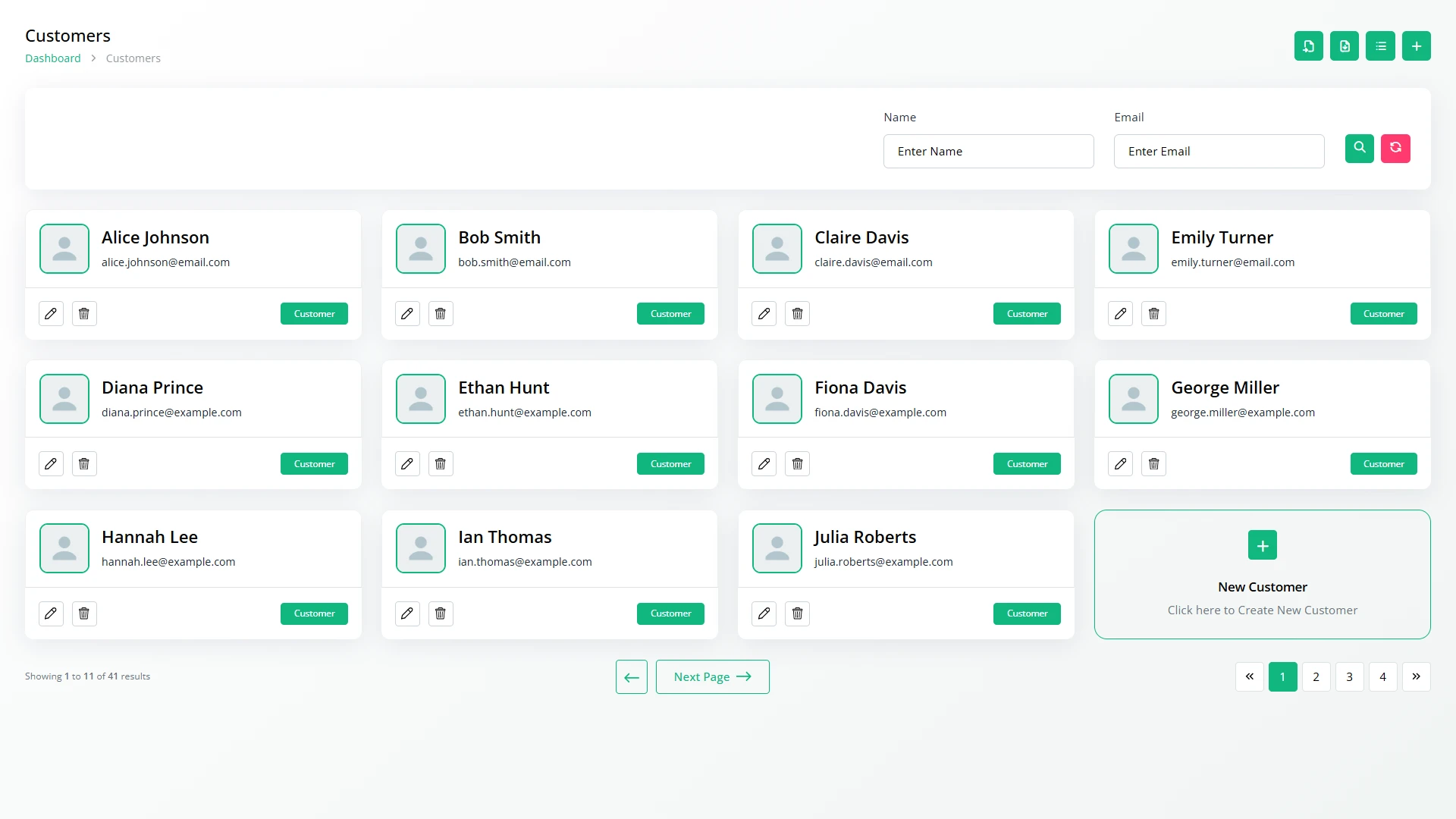Edit Alice Johnson with pencil icon
This screenshot has width=1456, height=819.
(51, 314)
